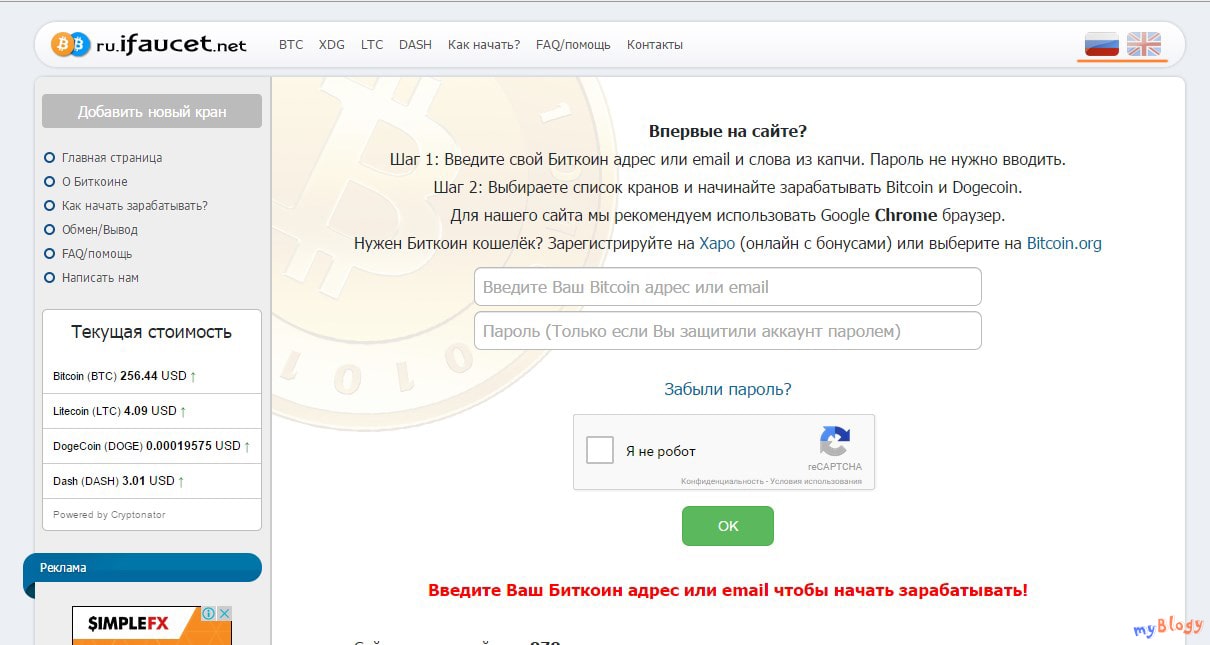Viewport: 1210px width, 645px height.
Task: Open the LTC menu item
Action: click(372, 45)
